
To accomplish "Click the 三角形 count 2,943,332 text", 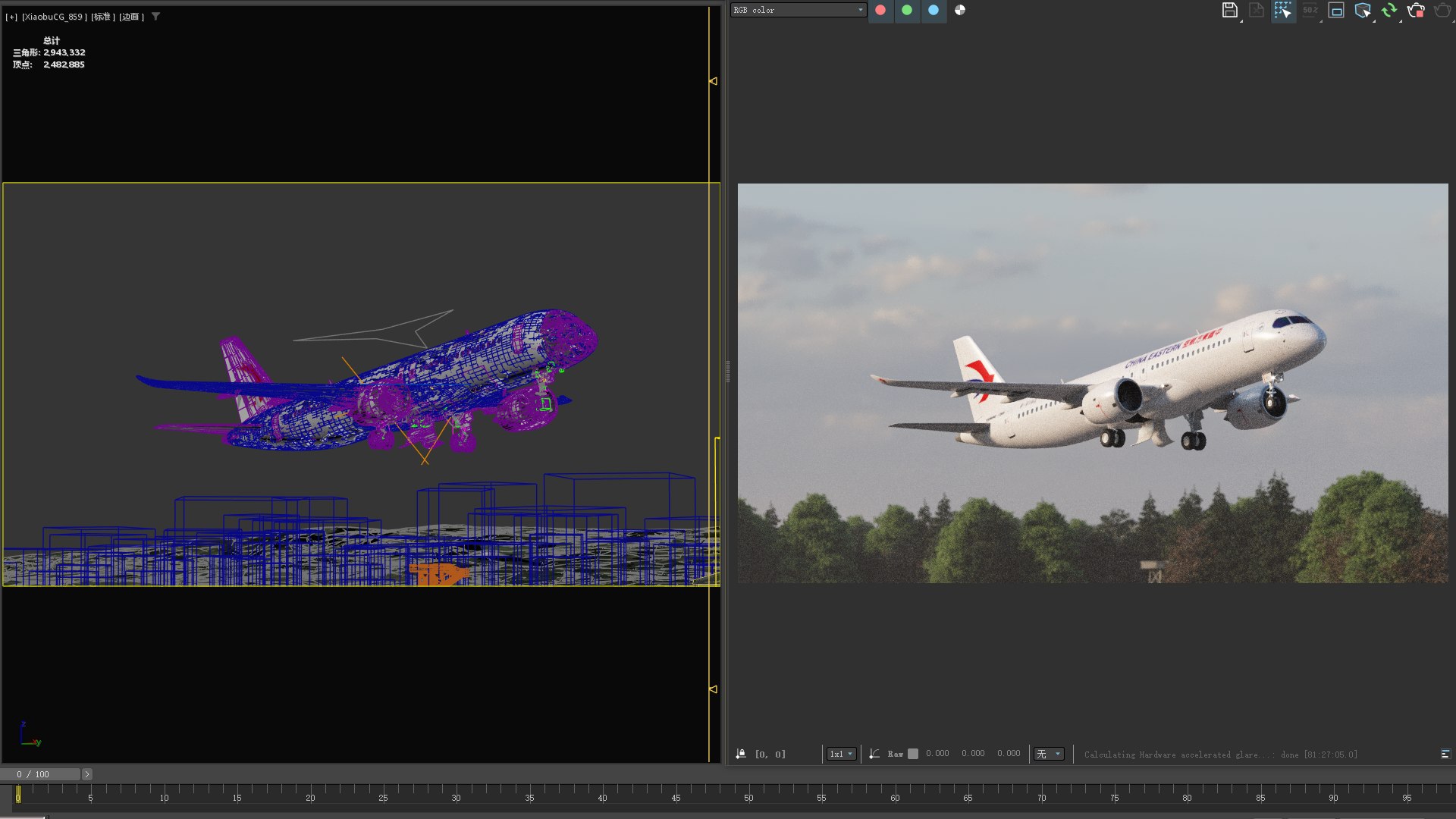I will [49, 52].
